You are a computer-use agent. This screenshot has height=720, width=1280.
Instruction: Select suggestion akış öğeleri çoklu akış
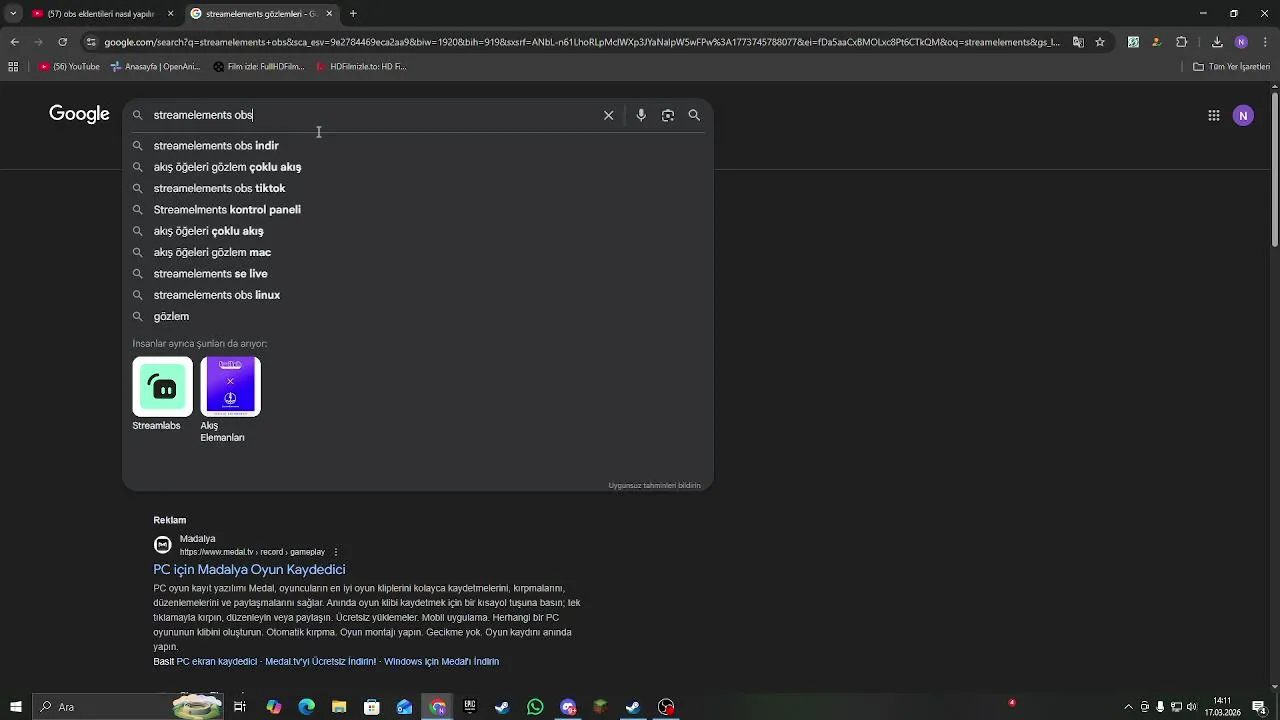(418, 231)
